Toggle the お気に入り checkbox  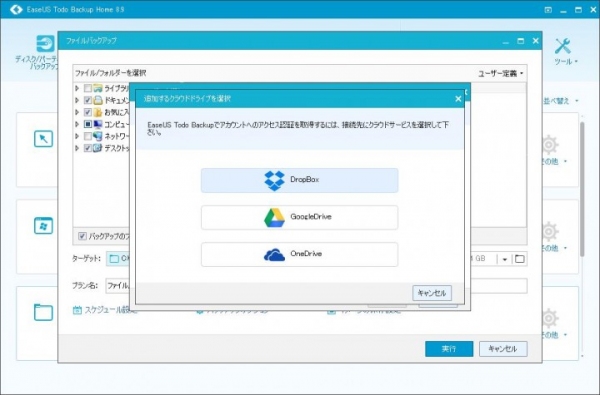coord(88,112)
